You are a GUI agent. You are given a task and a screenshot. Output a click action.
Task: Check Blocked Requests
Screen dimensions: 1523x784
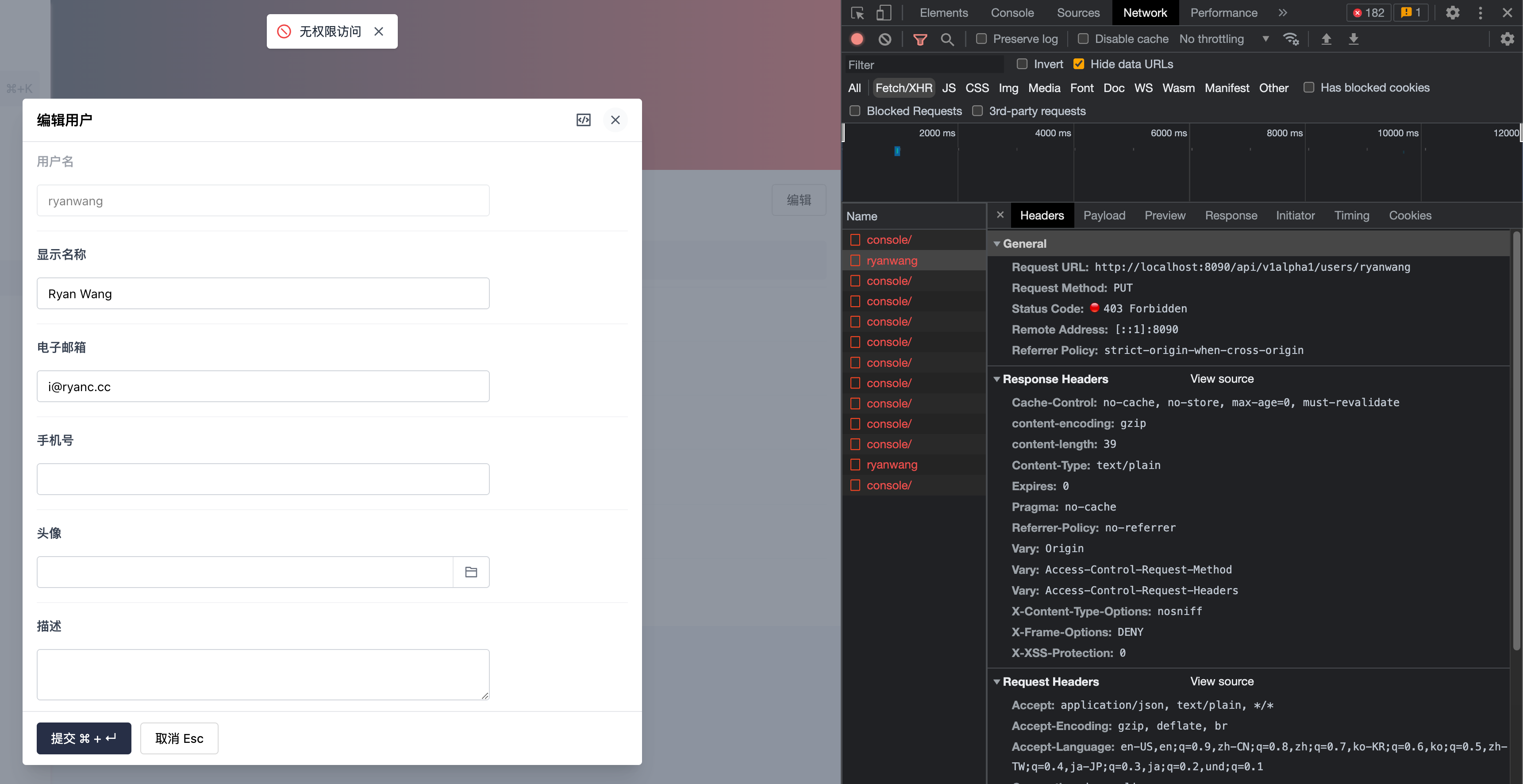click(854, 111)
